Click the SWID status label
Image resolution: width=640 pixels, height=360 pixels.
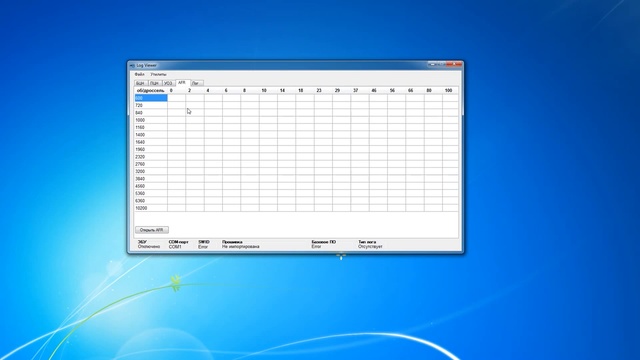tap(204, 242)
